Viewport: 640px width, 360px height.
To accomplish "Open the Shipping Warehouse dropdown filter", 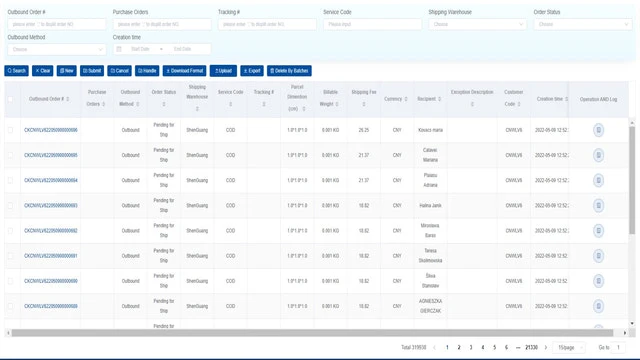I will (x=477, y=24).
